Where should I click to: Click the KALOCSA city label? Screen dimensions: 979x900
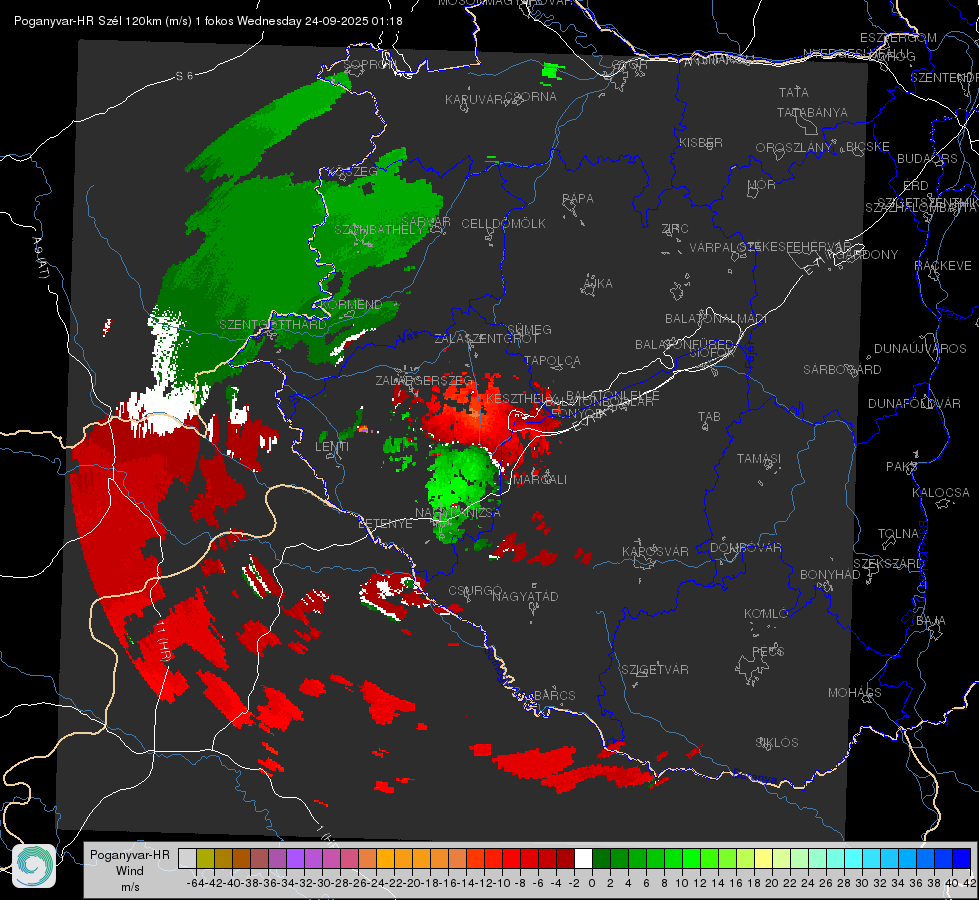coord(941,492)
